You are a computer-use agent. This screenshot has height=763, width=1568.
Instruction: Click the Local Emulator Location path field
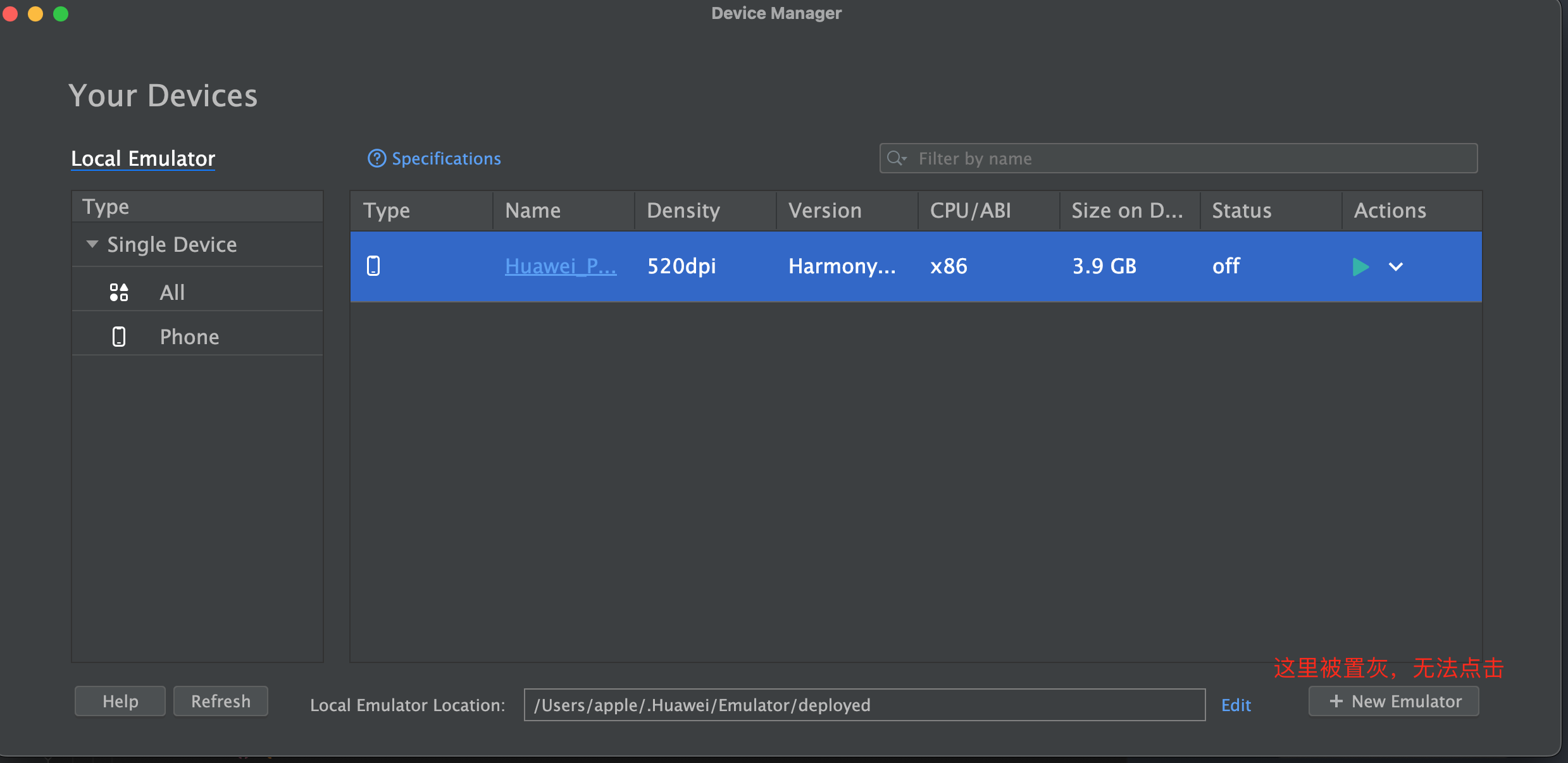coord(864,705)
